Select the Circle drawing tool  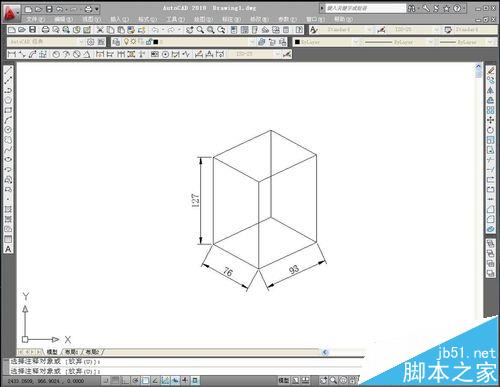8,130
